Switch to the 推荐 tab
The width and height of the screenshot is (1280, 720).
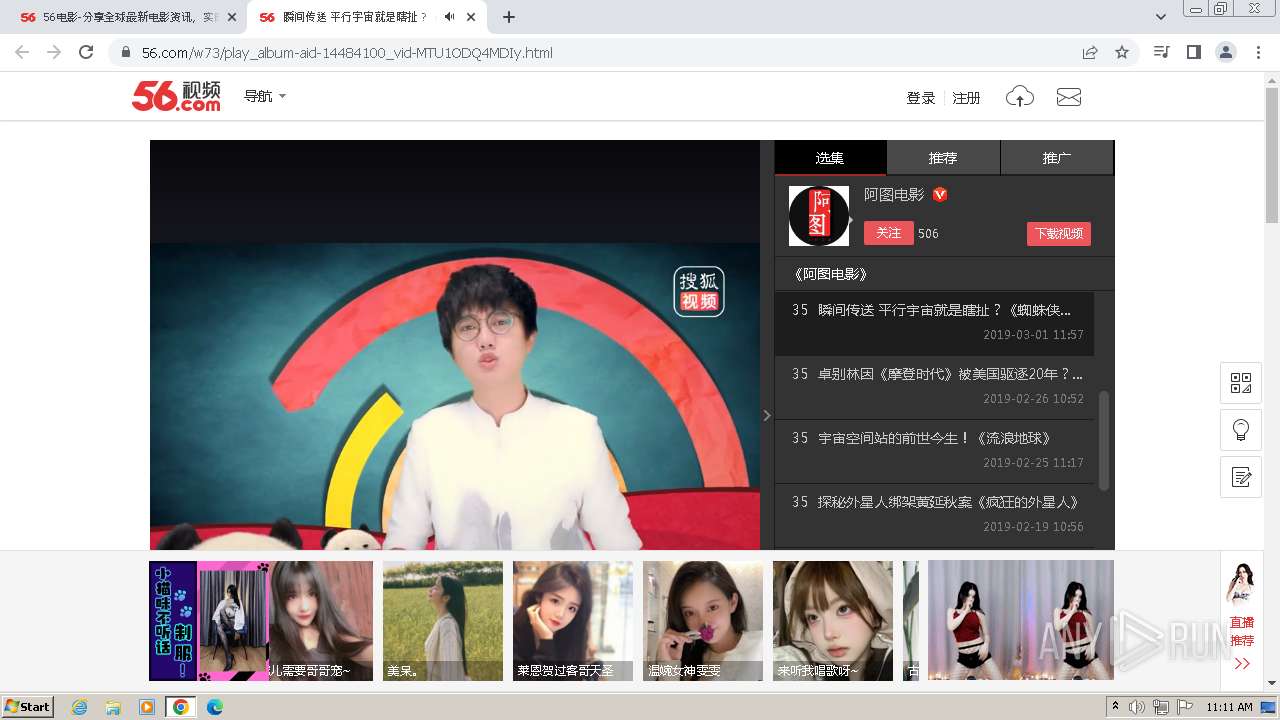coord(943,158)
